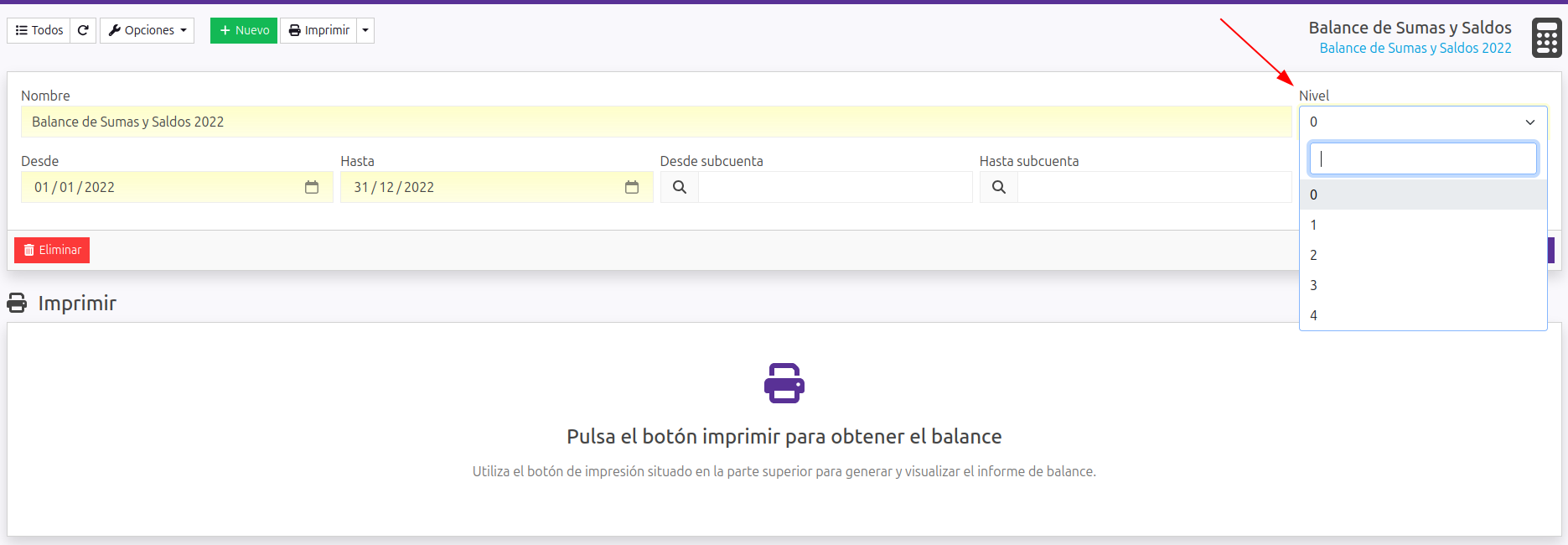This screenshot has height=545, width=1568.
Task: Open calendar picker for Desde date
Action: click(x=312, y=187)
